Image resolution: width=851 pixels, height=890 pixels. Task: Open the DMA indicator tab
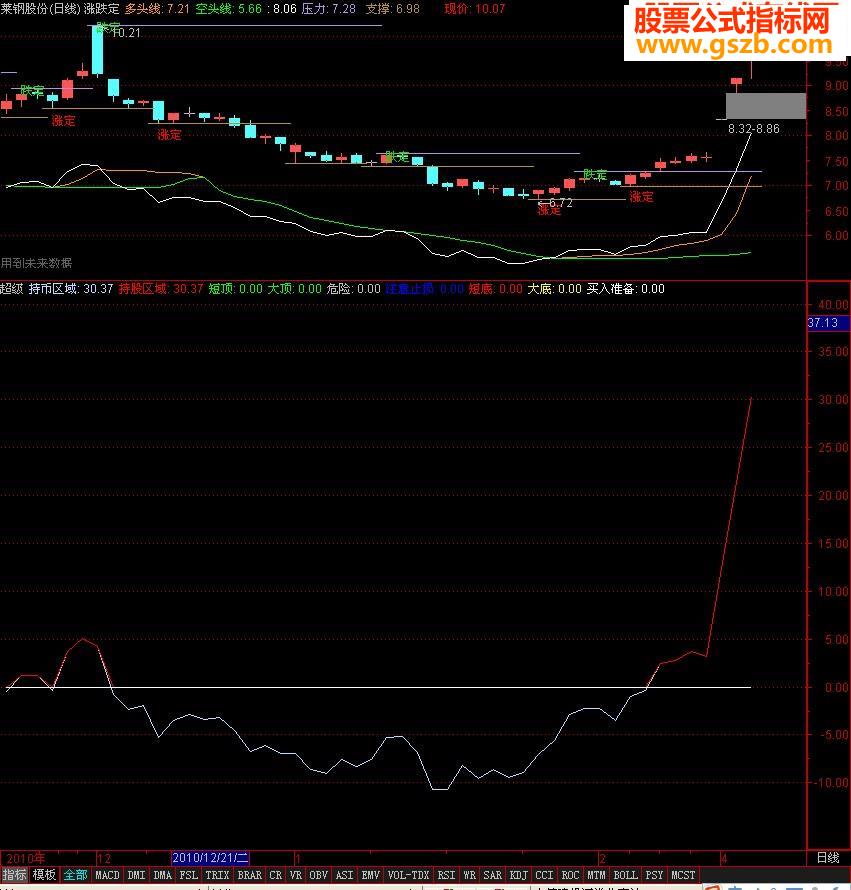coord(162,875)
